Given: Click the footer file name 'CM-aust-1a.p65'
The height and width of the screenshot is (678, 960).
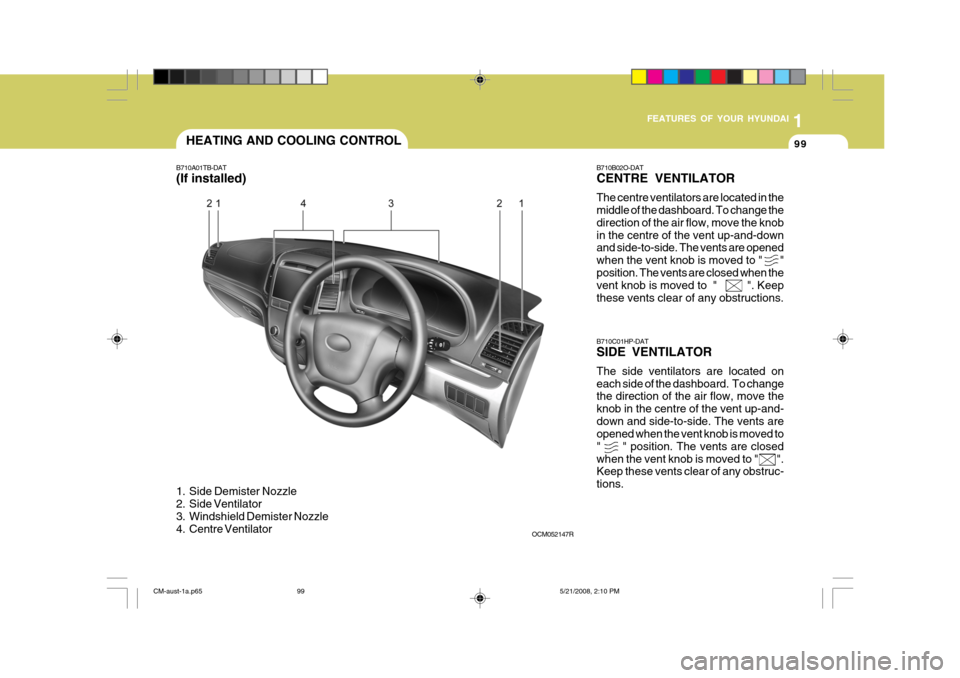Looking at the screenshot, I should 178,592.
